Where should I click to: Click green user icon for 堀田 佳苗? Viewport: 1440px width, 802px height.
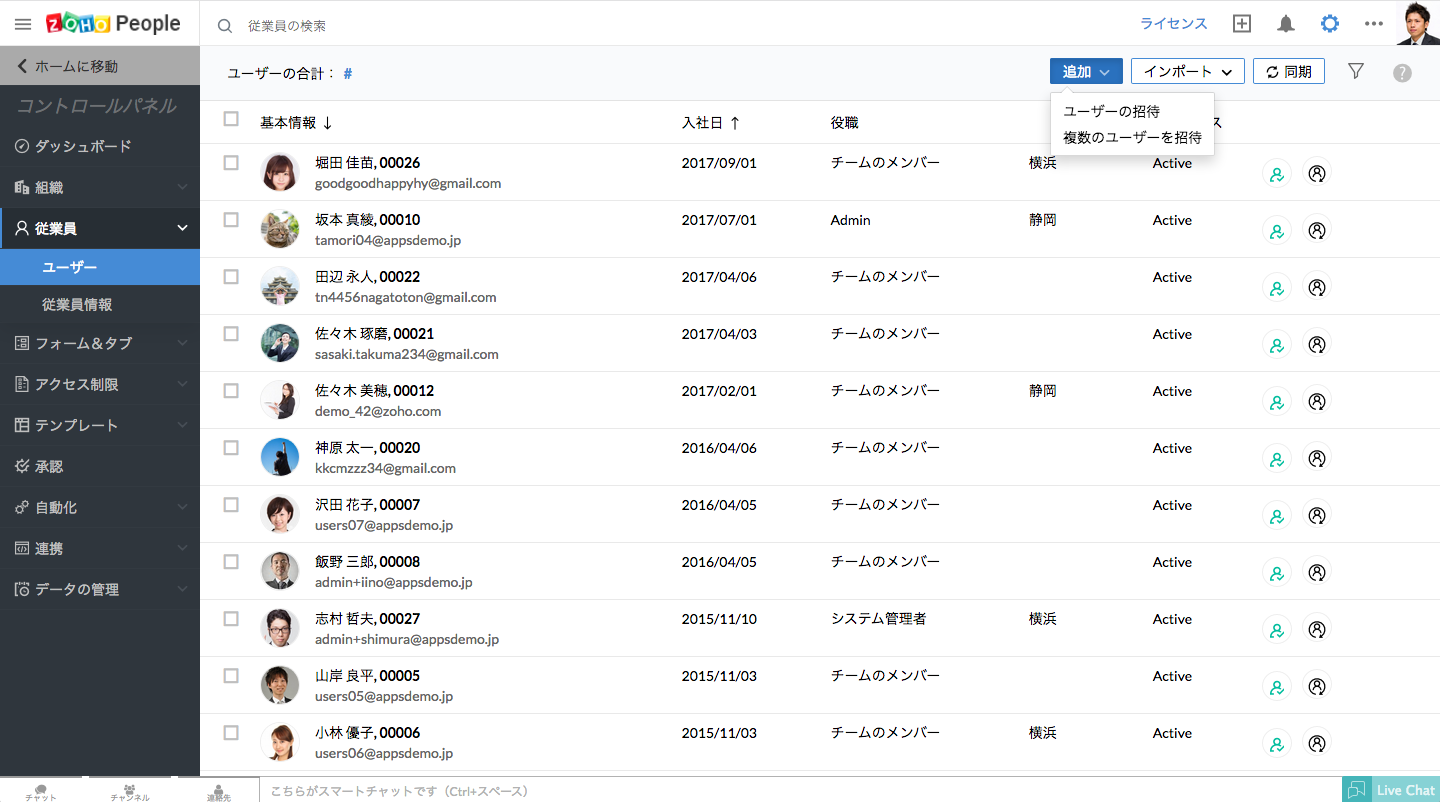(x=1276, y=173)
